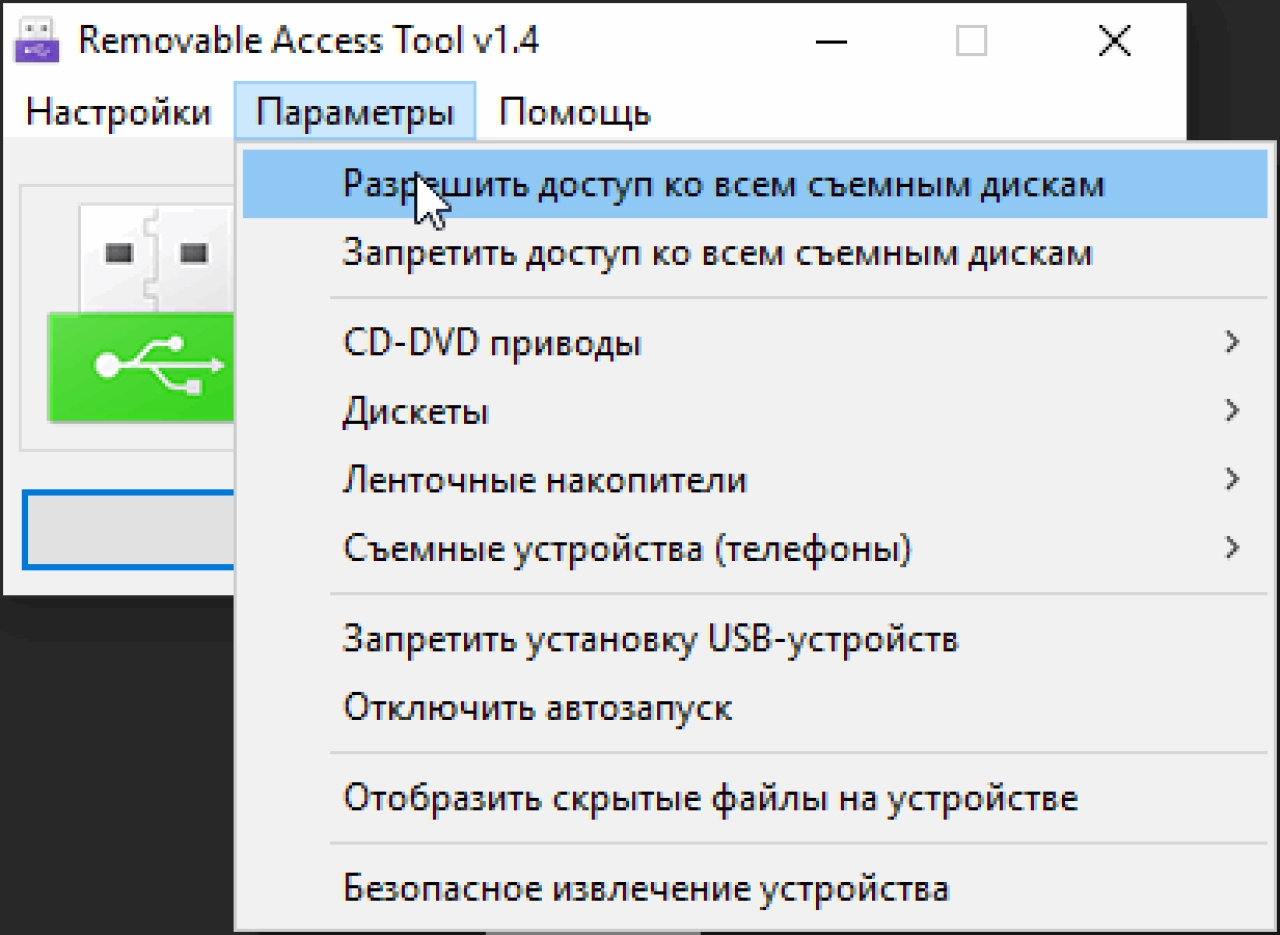Maximize the Removable Access Tool window
Viewport: 1280px width, 935px height.
(x=971, y=42)
